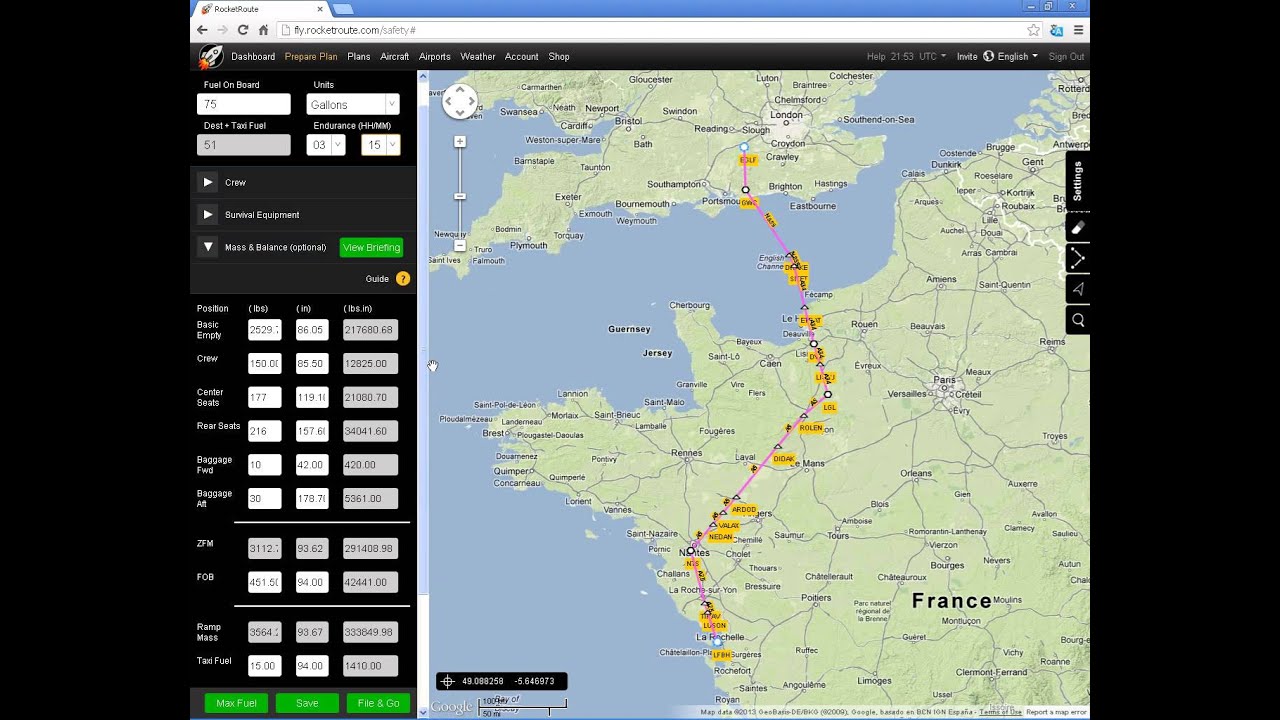Select the eraser tool on map sidebar
1280x720 pixels.
pos(1078,228)
